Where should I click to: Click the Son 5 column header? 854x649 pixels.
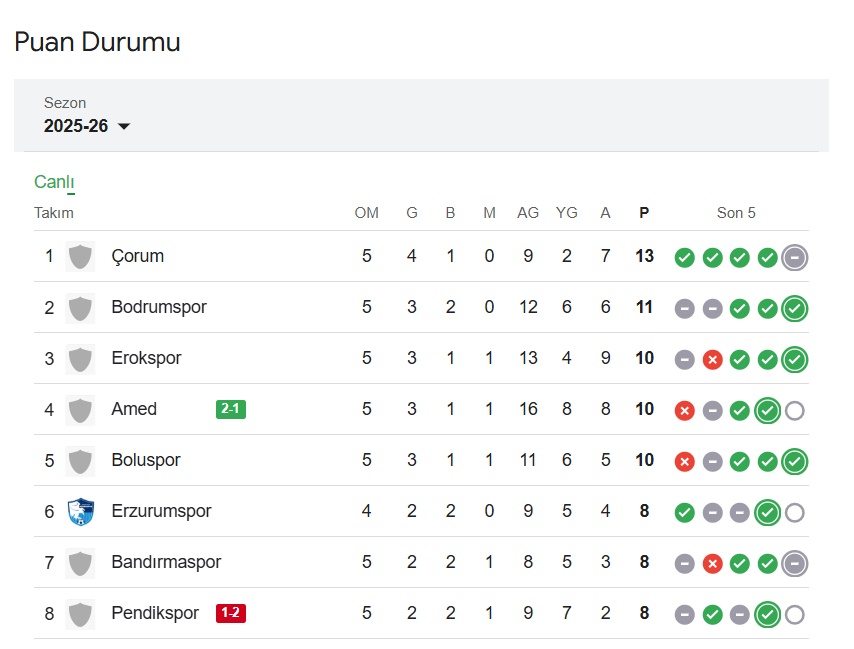(736, 213)
